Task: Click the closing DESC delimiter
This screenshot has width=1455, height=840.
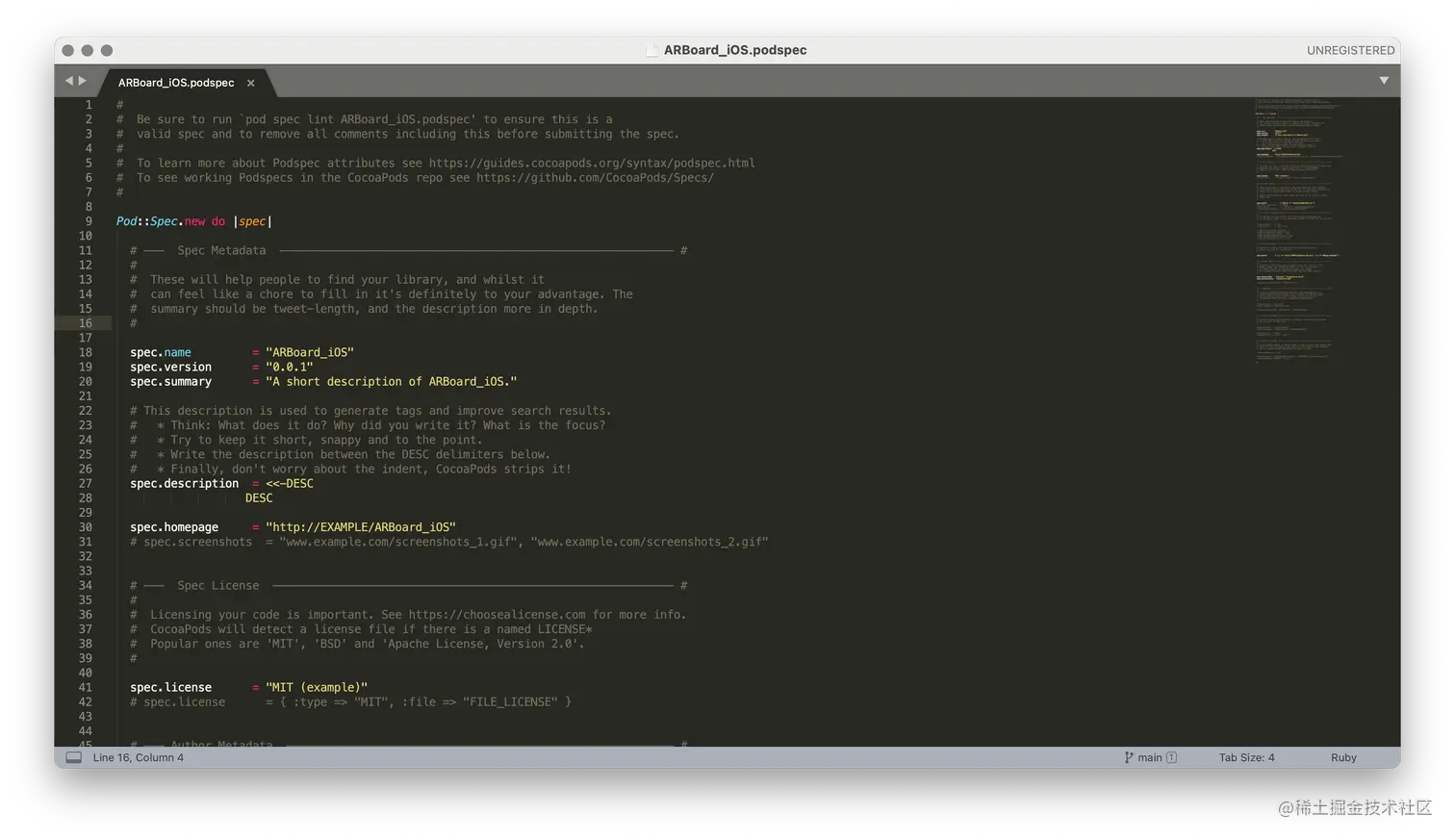Action: [259, 498]
